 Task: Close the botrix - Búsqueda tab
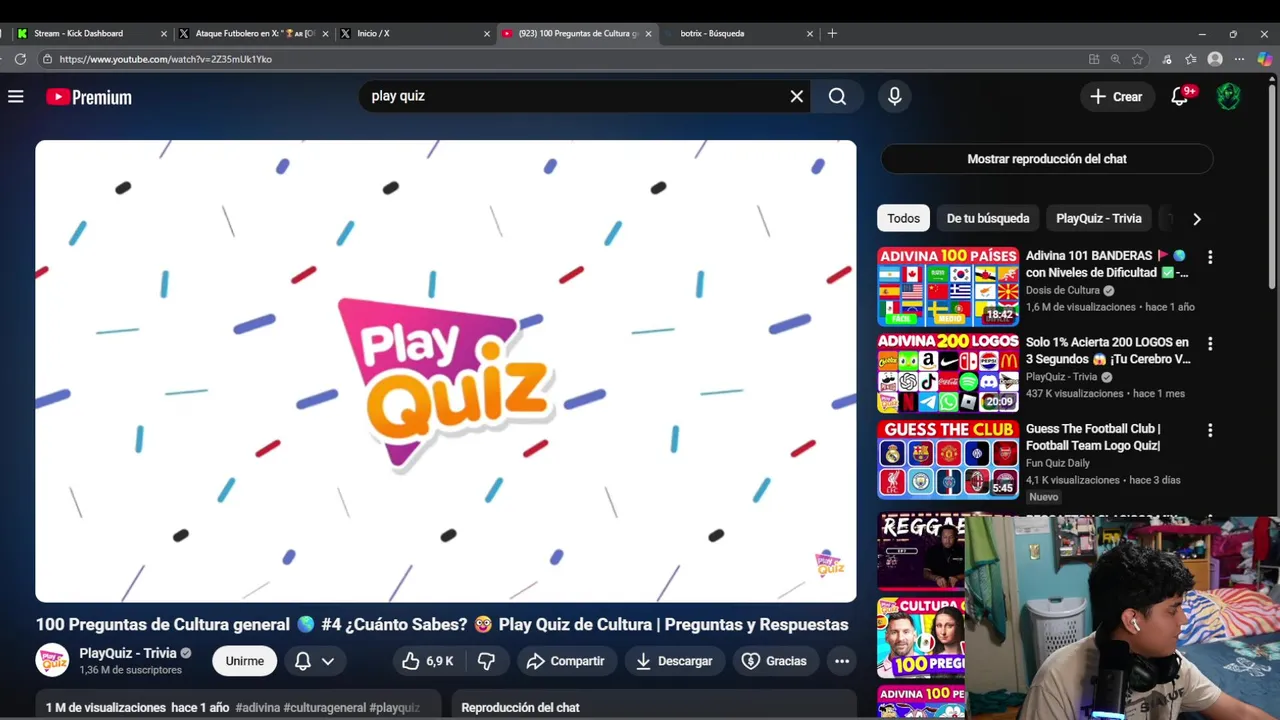[x=810, y=33]
